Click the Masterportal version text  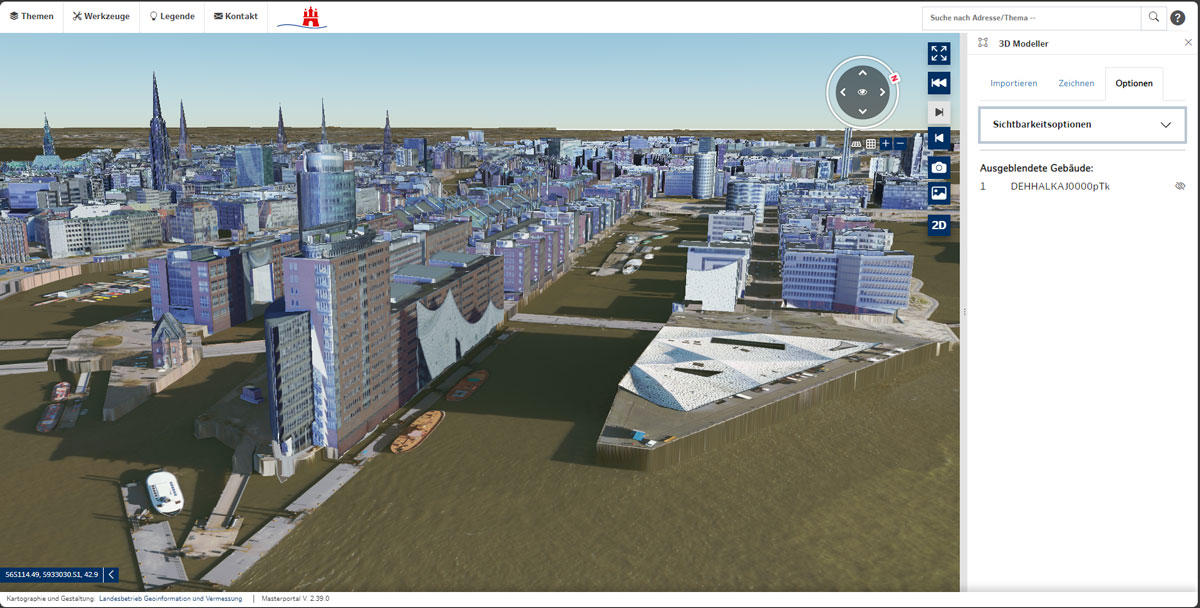point(295,599)
